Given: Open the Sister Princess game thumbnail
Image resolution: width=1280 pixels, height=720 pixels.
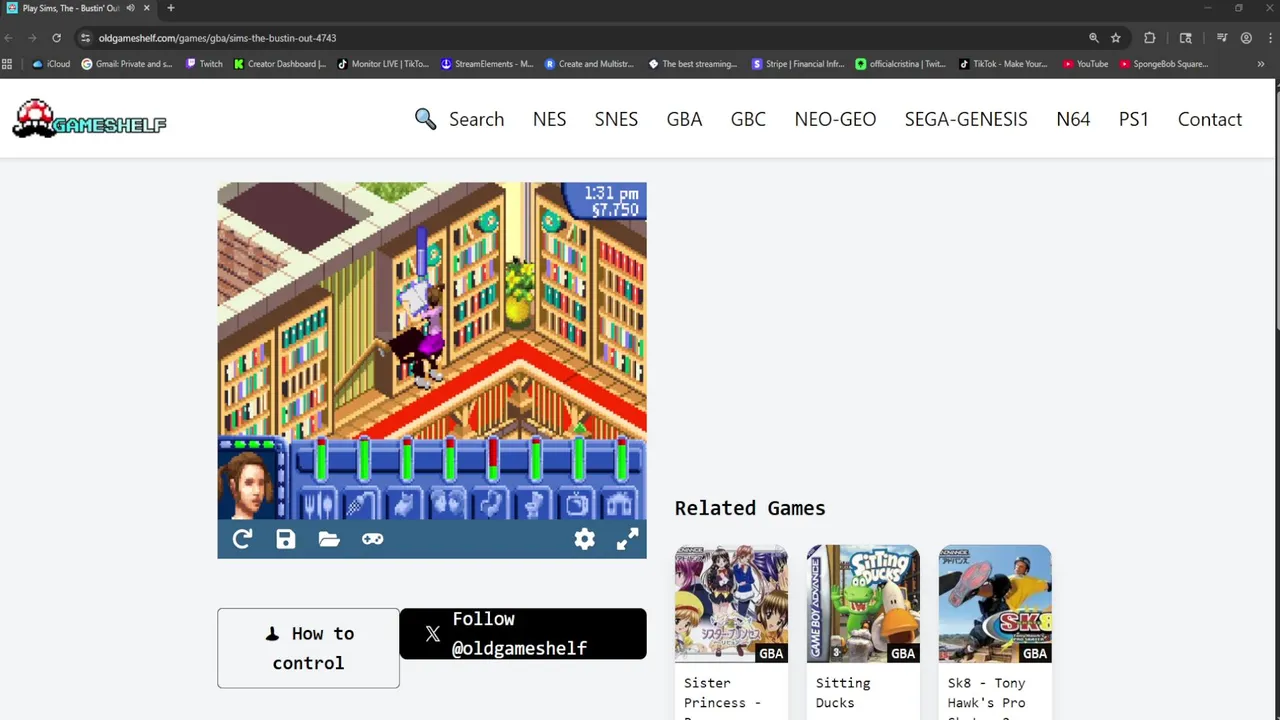Looking at the screenshot, I should pos(731,604).
